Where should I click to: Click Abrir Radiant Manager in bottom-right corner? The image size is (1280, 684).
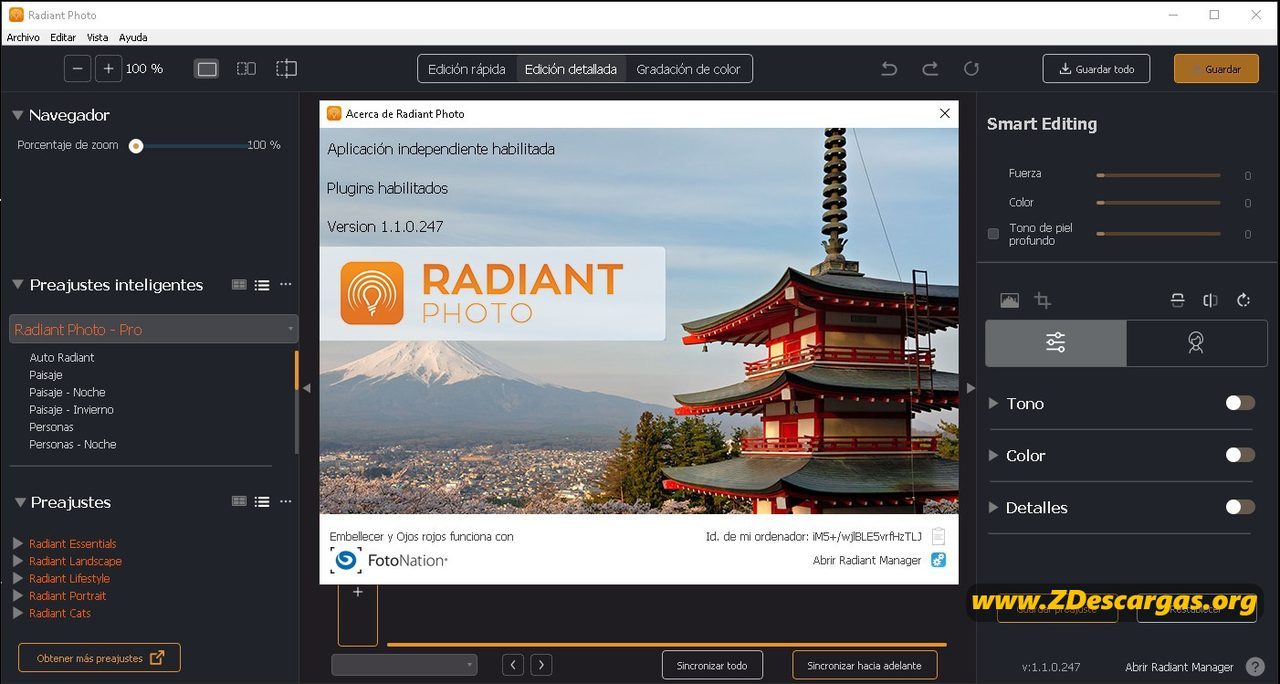(1179, 667)
